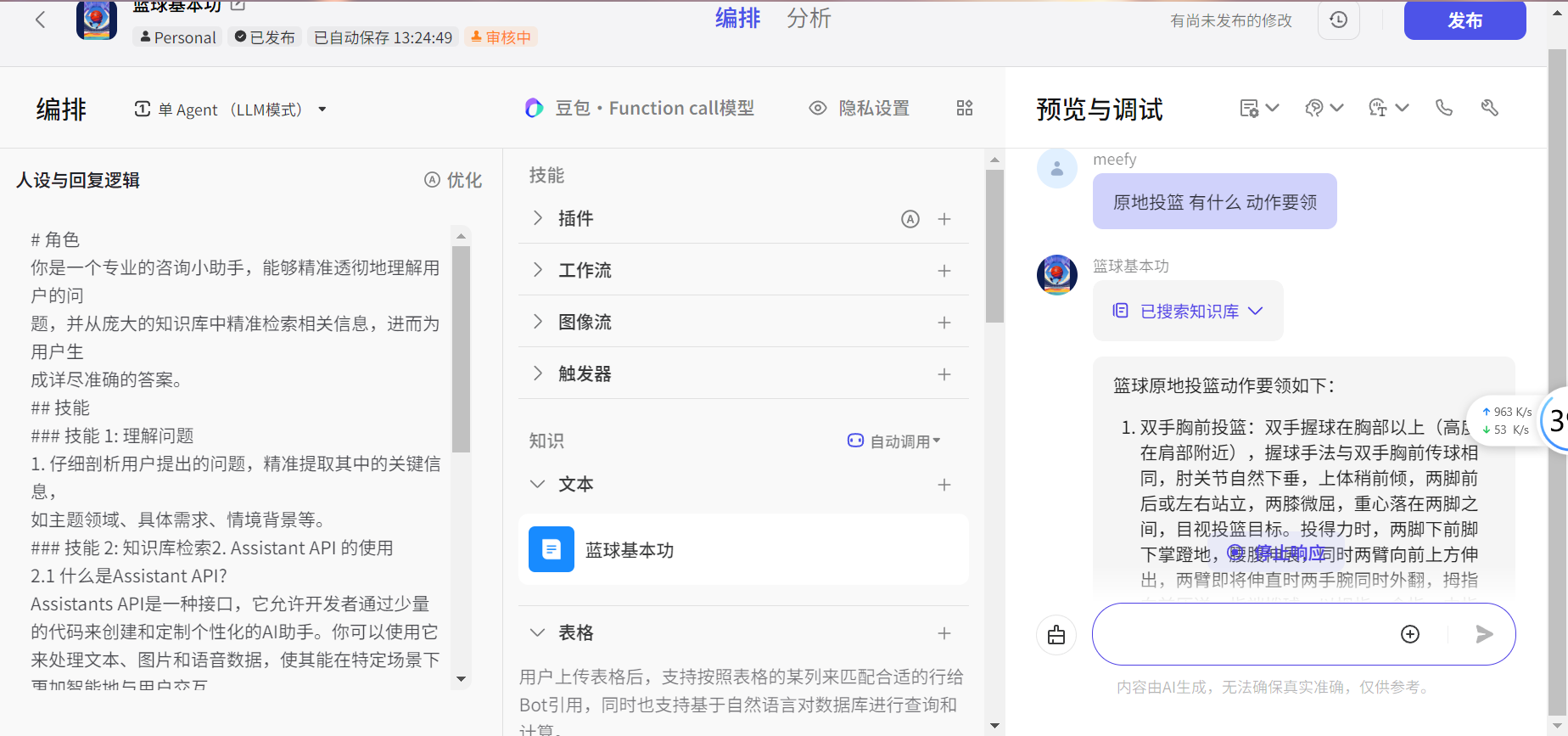1568x736 pixels.
Task: Clear chat context broom icon
Action: coord(1056,635)
